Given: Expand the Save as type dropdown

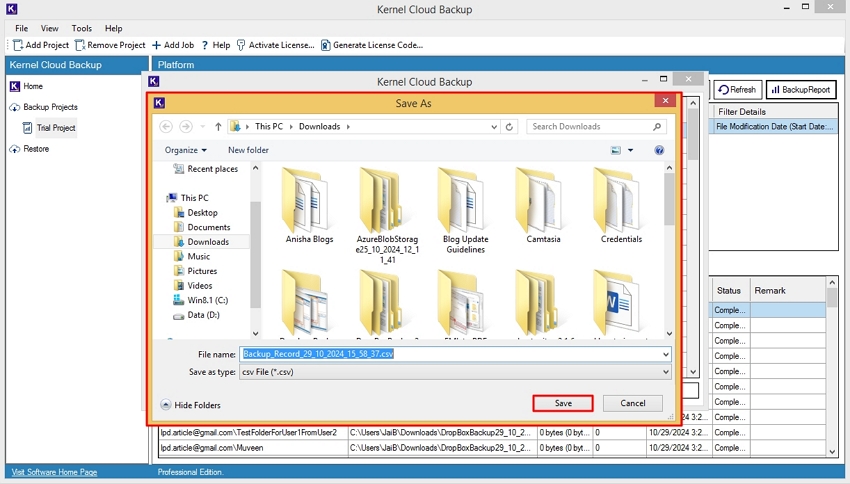Looking at the screenshot, I should point(666,372).
